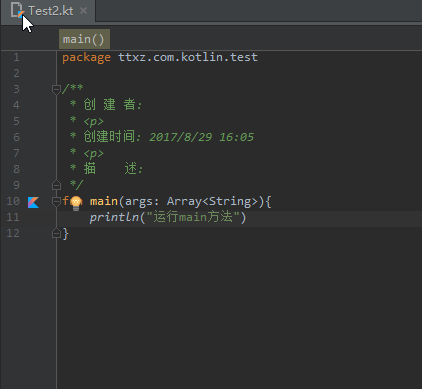Screen dimensions: 422x389
Task: Click the <p> tag on line 5
Action: [x=94, y=122]
